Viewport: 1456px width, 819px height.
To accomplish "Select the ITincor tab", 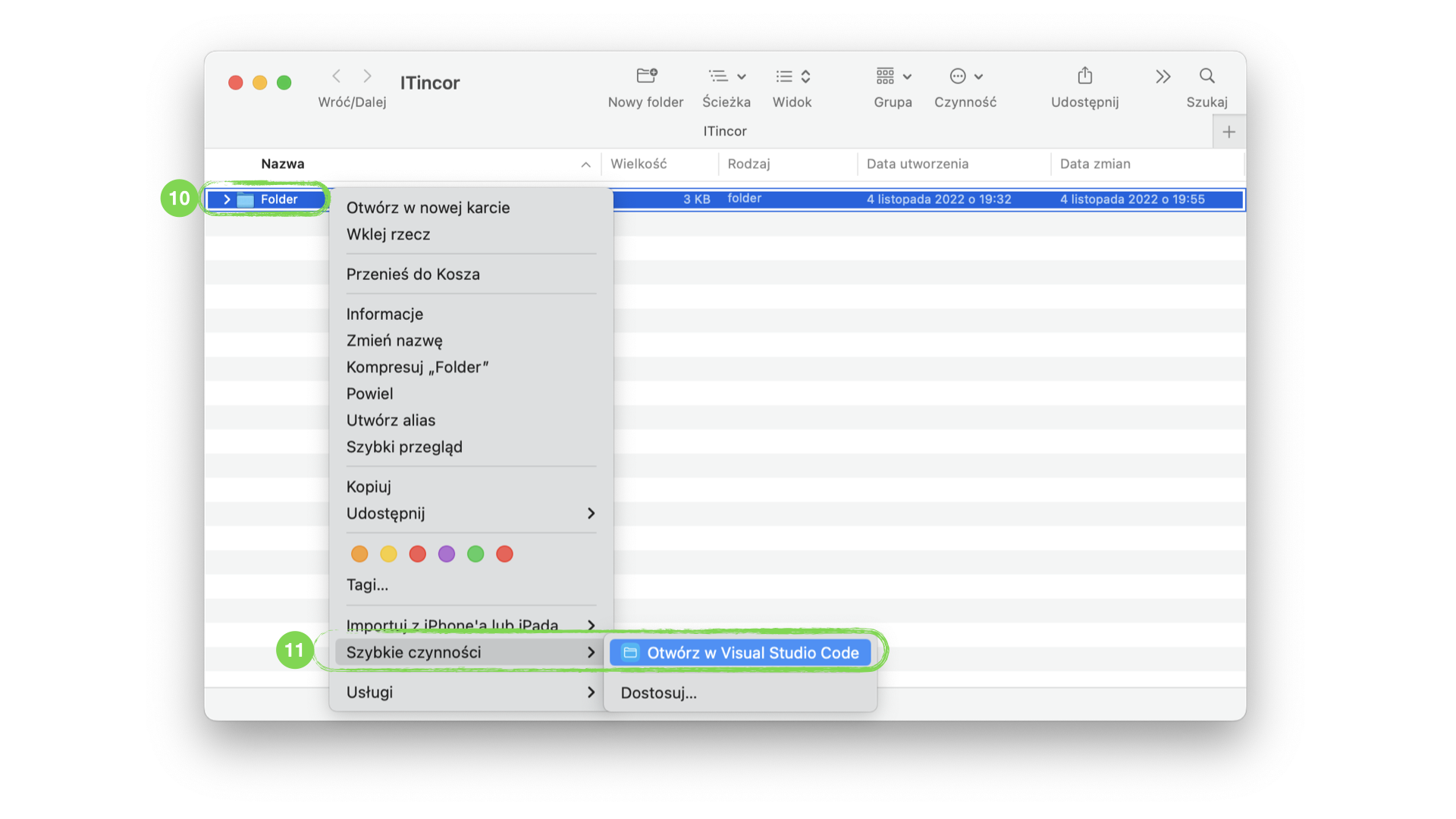I will (725, 131).
